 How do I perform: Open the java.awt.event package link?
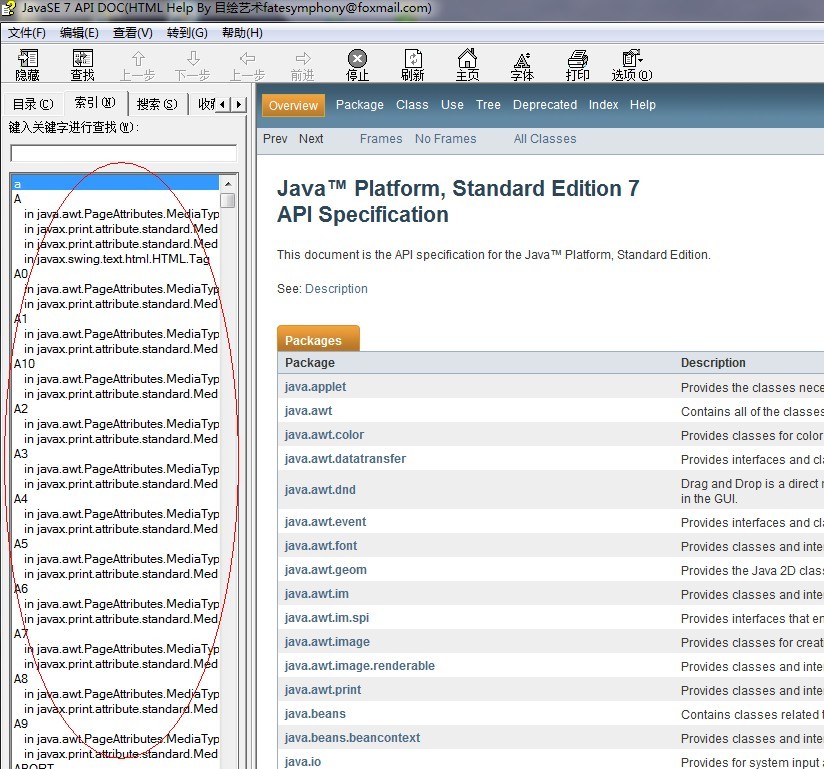pyautogui.click(x=325, y=522)
